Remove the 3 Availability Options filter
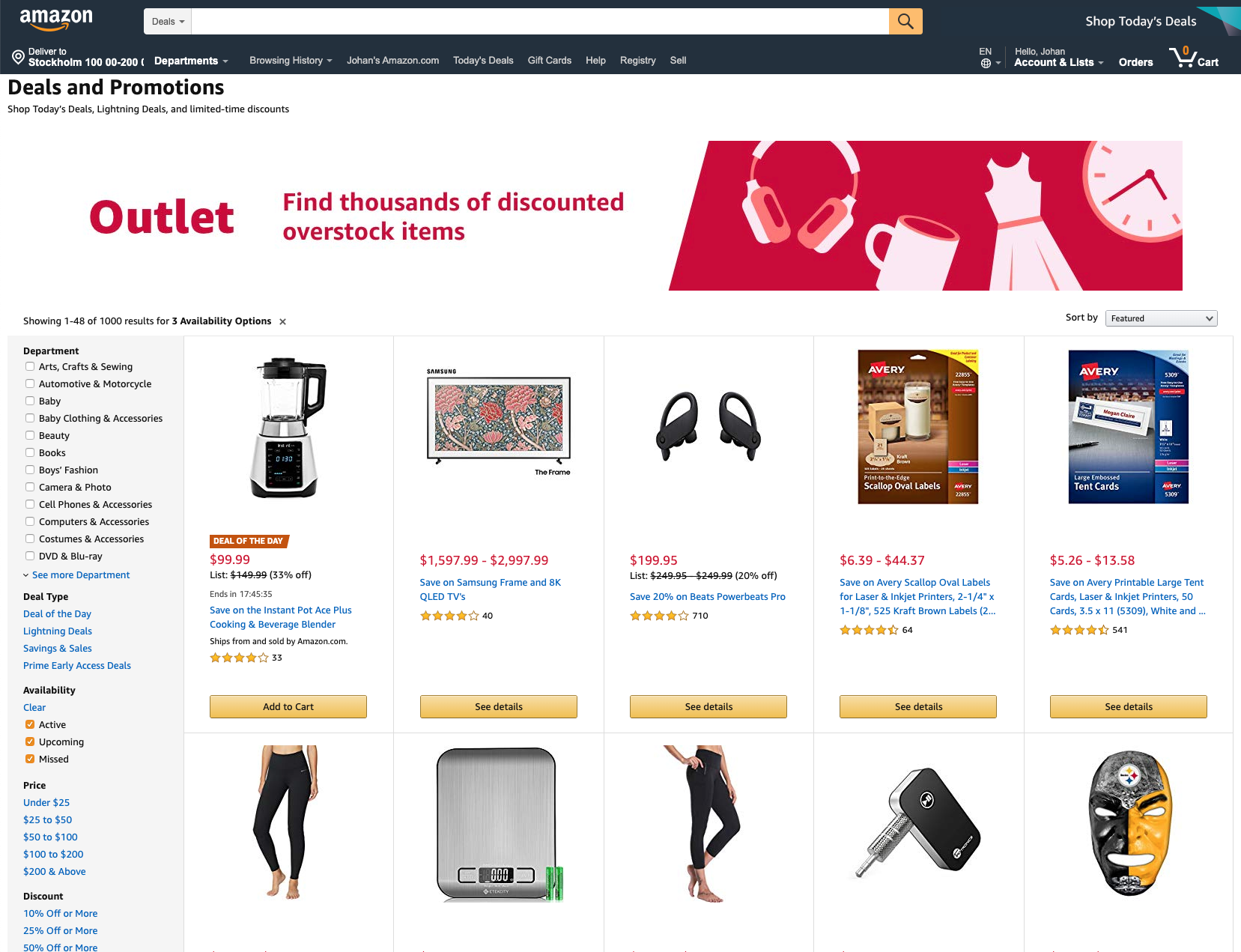This screenshot has height=952, width=1241. [x=282, y=322]
